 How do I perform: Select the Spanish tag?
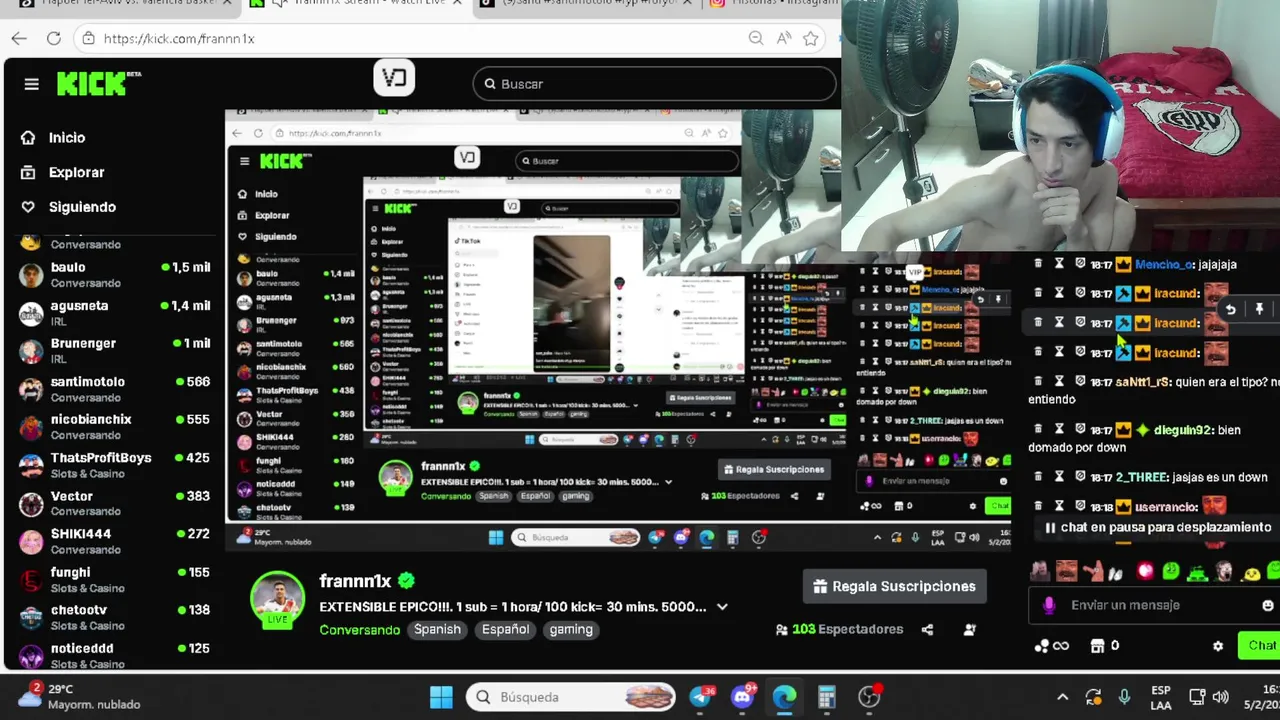point(437,629)
